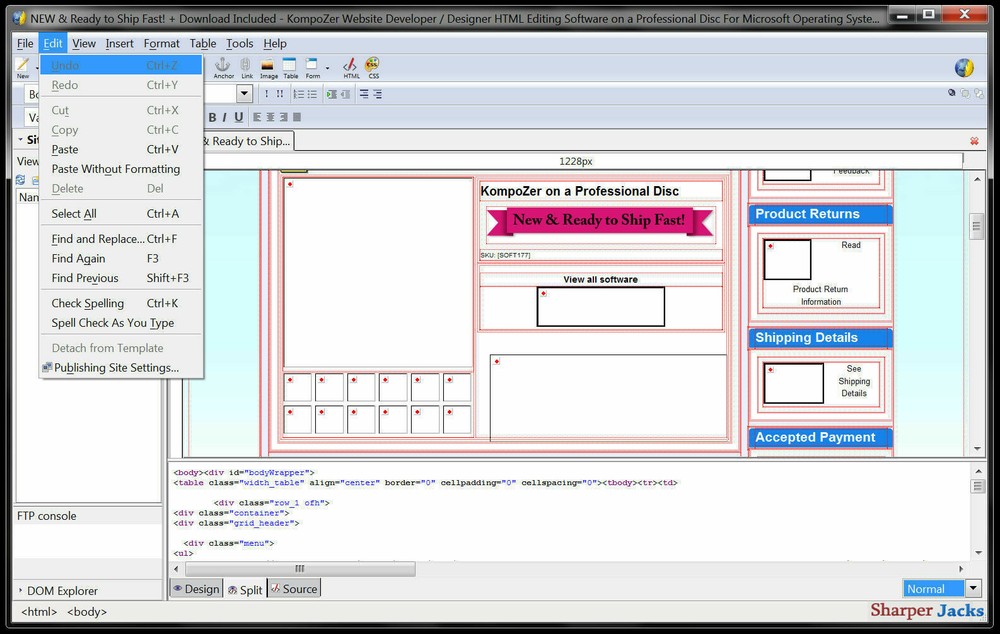Insert a Table
This screenshot has height=634, width=1000.
[290, 65]
